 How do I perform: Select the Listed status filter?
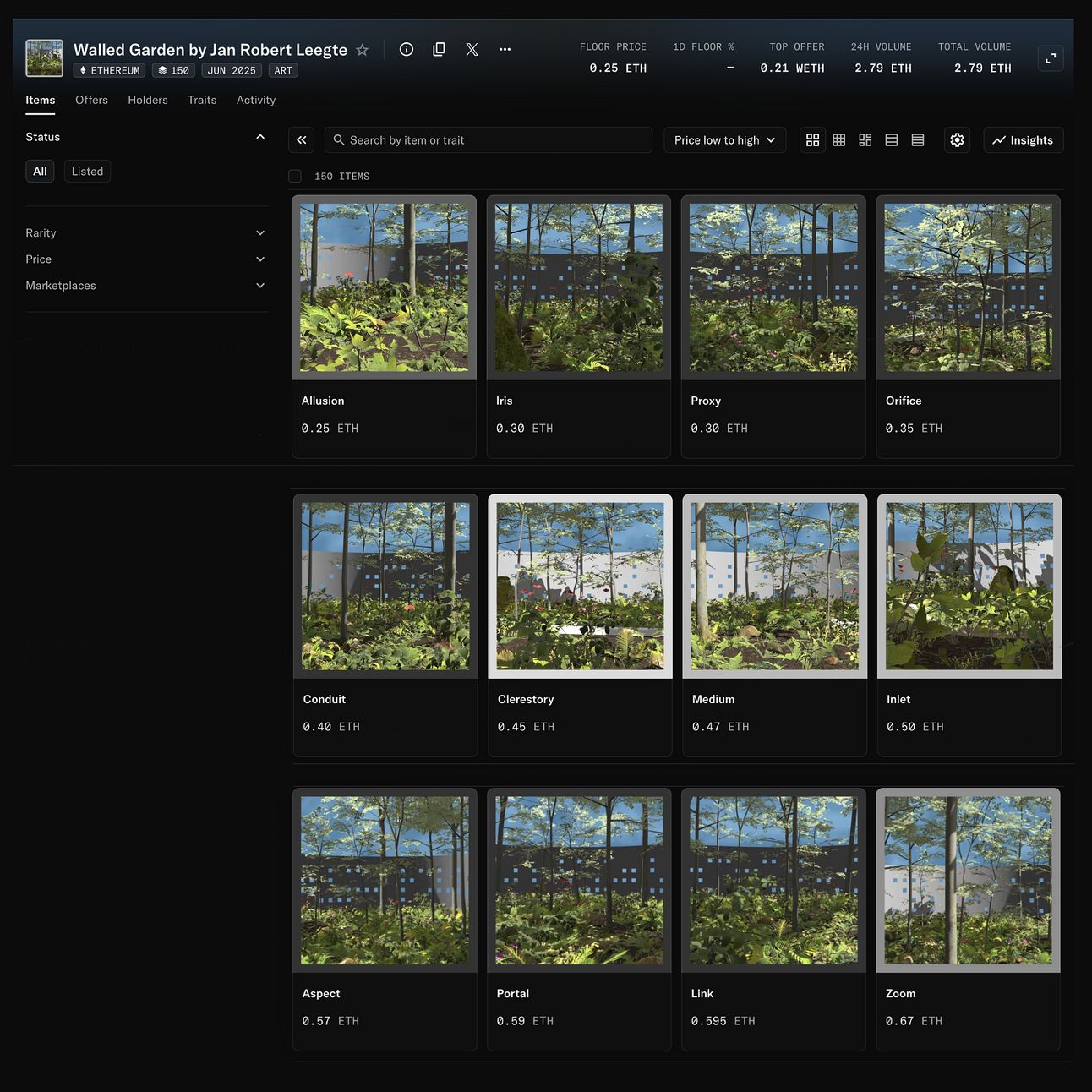point(87,172)
